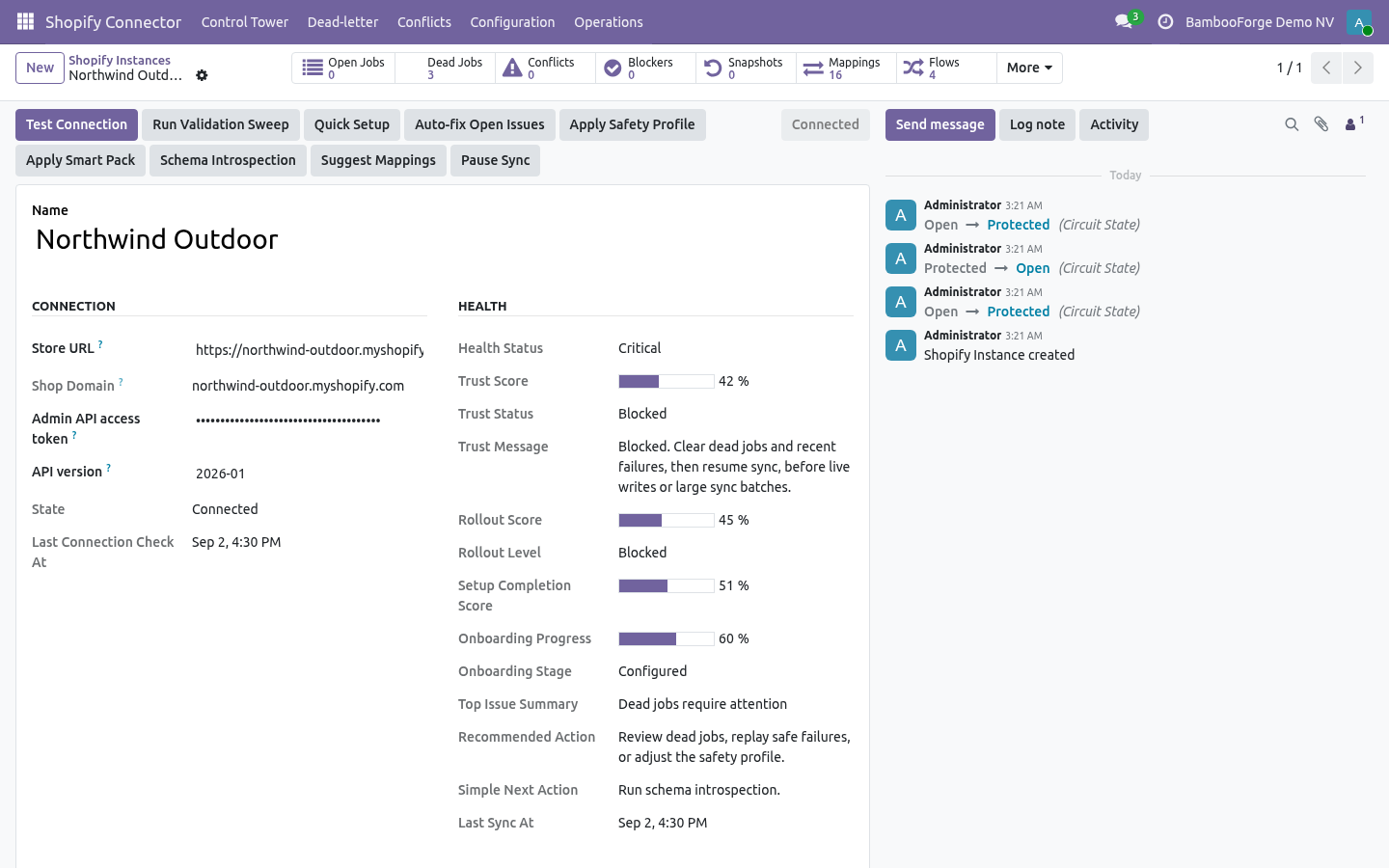Viewport: 1389px width, 868px height.
Task: Open the Dead-letter menu
Action: (x=342, y=21)
